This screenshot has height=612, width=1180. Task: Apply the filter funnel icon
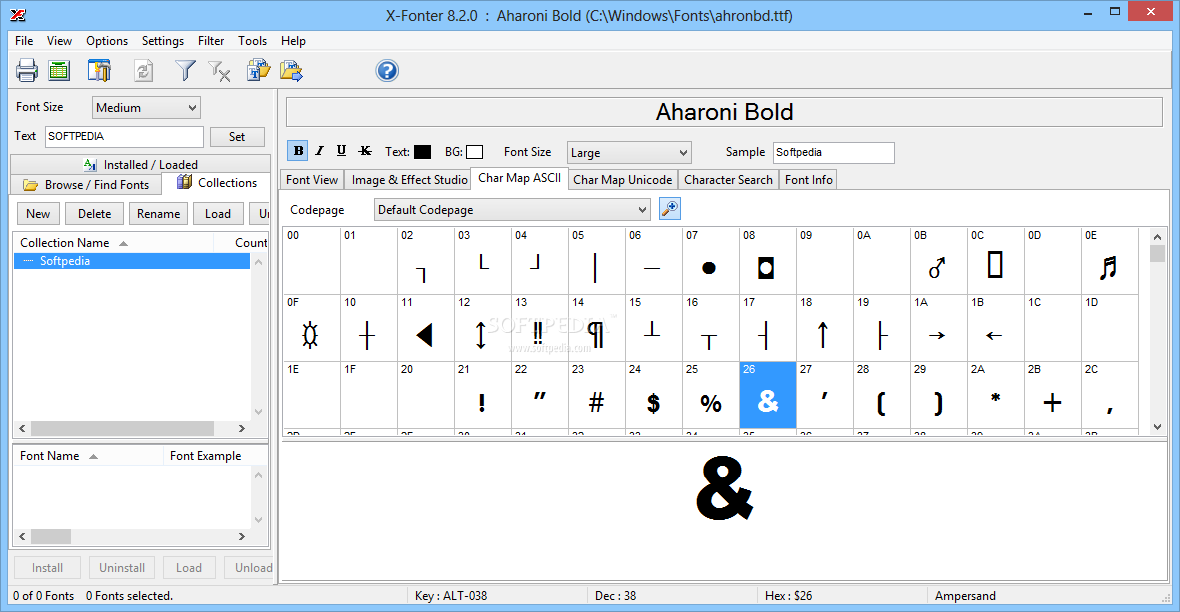185,71
